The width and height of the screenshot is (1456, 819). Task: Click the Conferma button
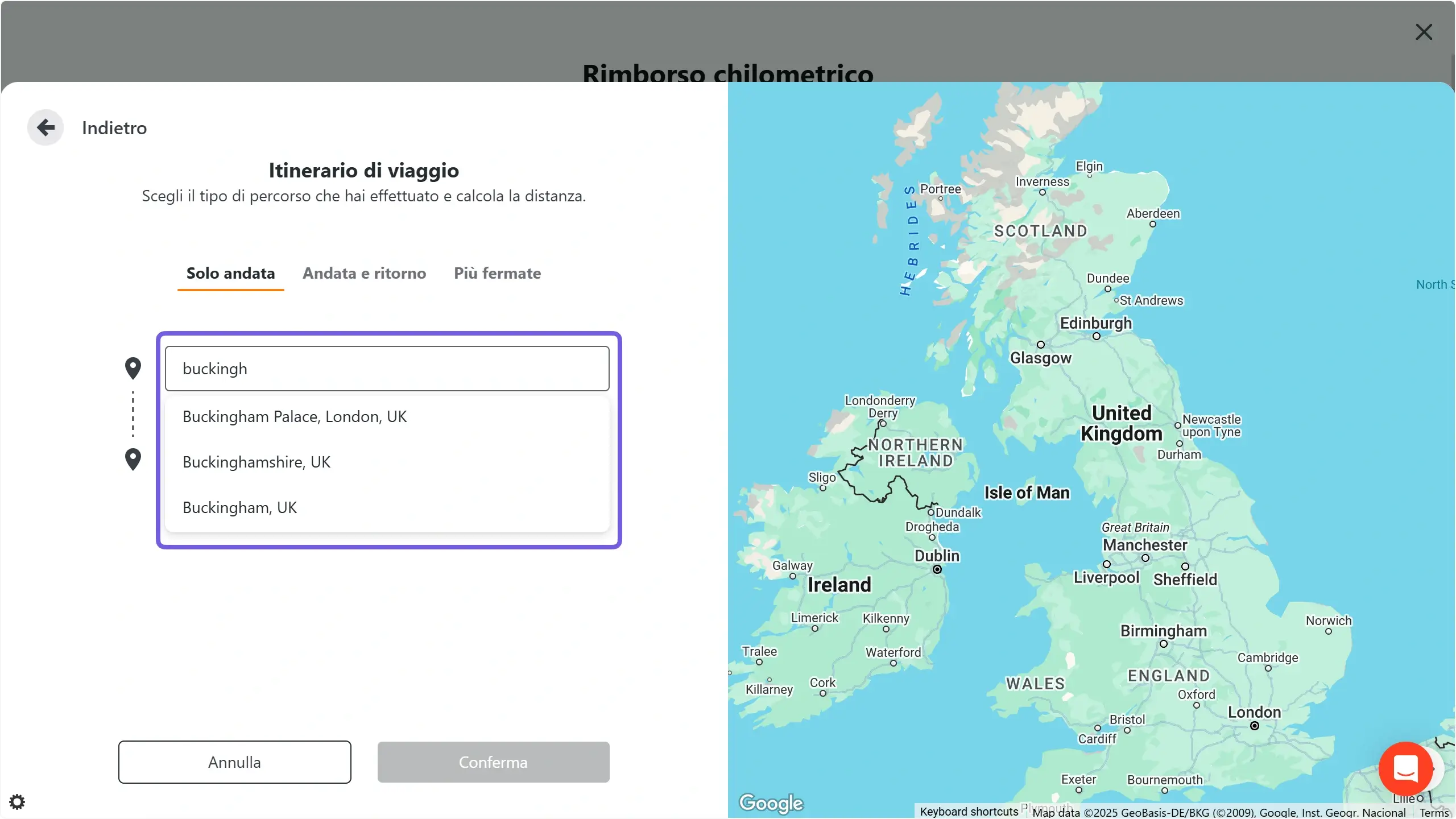493,762
